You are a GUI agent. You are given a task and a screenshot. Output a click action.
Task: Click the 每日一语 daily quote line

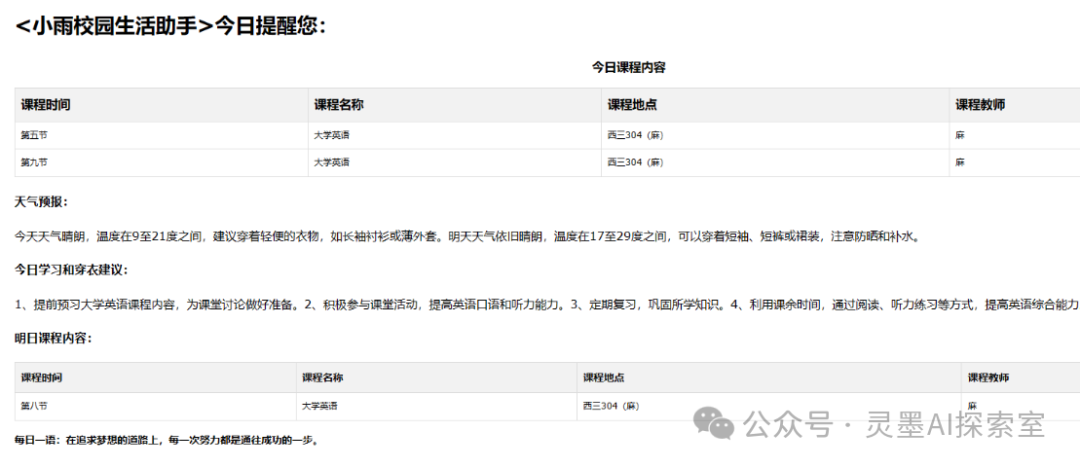point(166,440)
